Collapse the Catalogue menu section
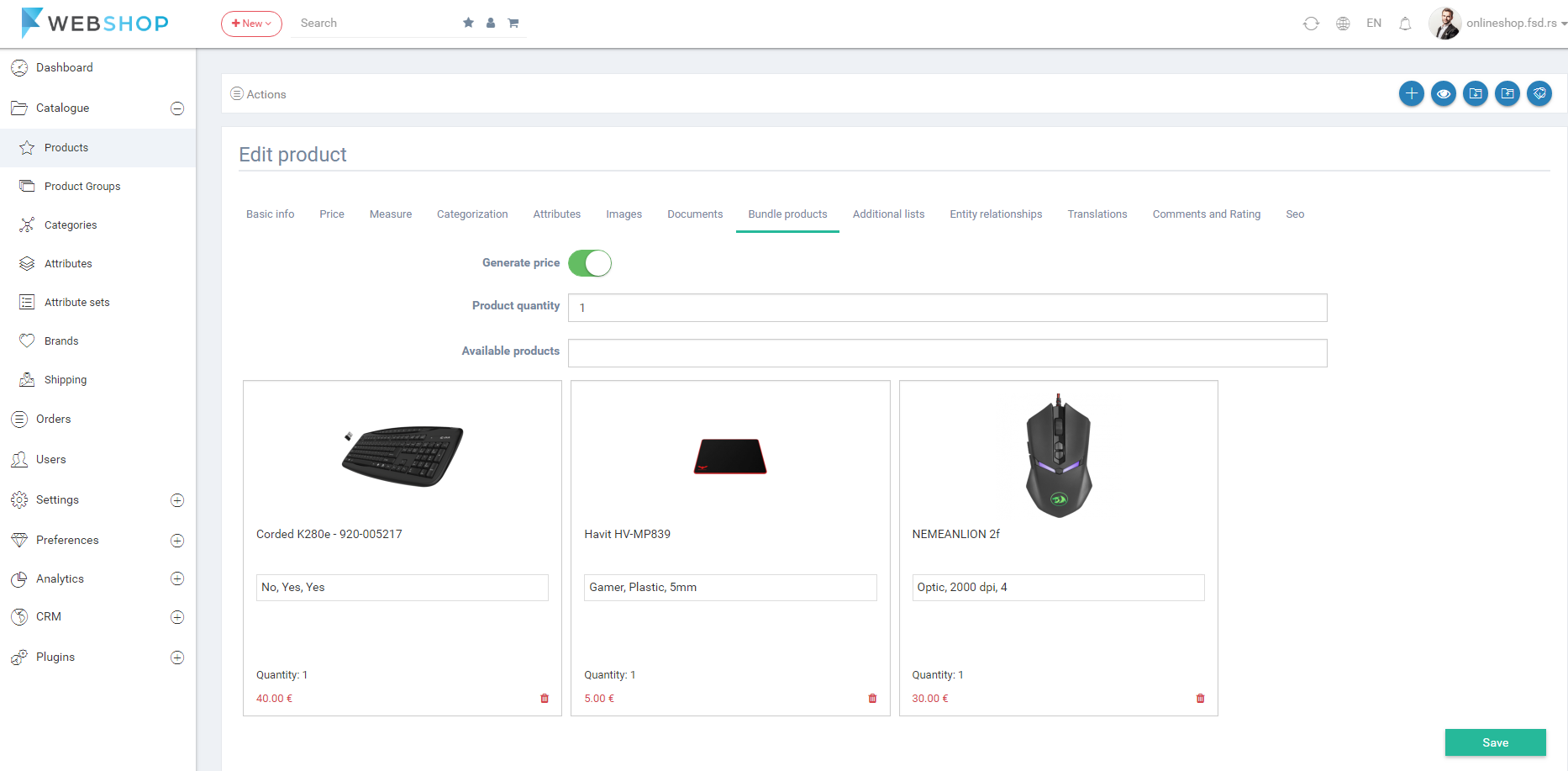 [x=177, y=108]
